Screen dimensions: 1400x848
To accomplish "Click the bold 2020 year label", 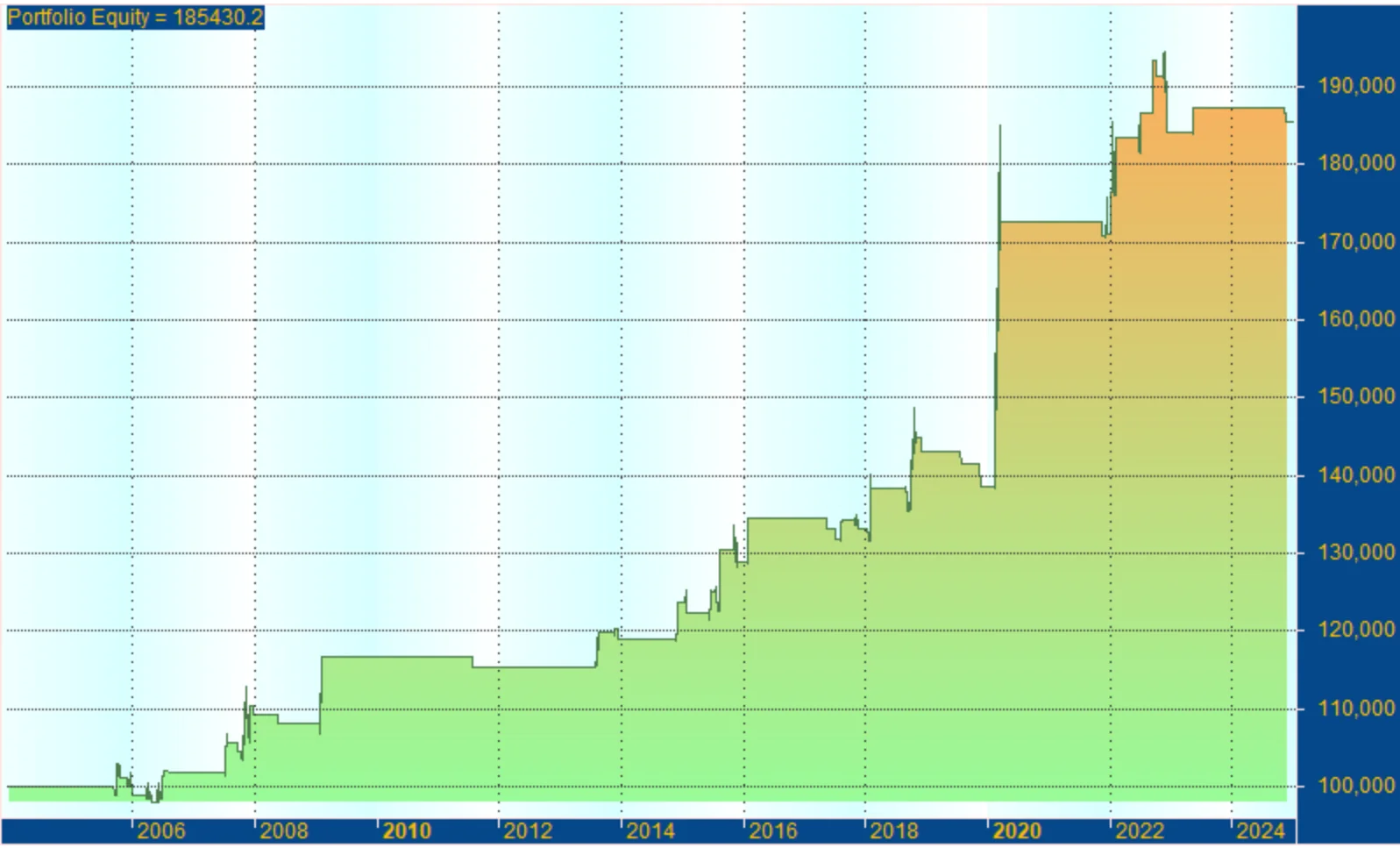I will coord(1017,831).
